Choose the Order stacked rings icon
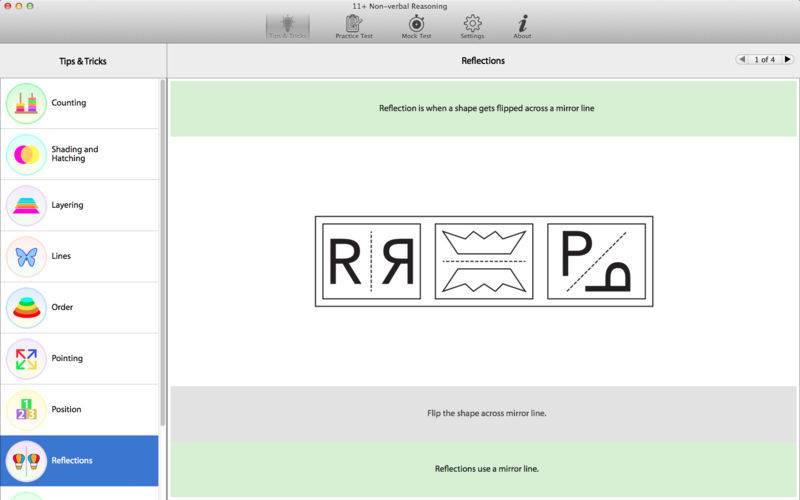Image resolution: width=800 pixels, height=500 pixels. 27,307
